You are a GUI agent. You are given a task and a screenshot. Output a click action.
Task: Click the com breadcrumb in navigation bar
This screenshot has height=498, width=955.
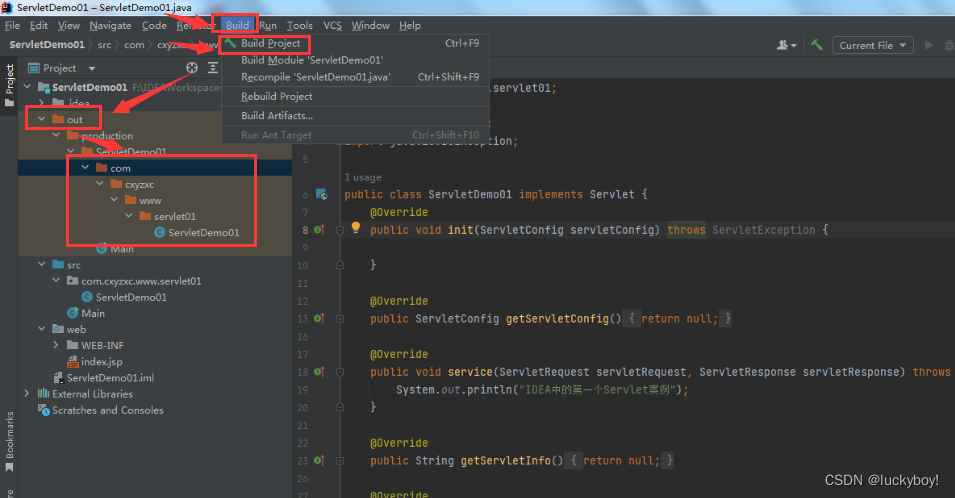pos(134,45)
